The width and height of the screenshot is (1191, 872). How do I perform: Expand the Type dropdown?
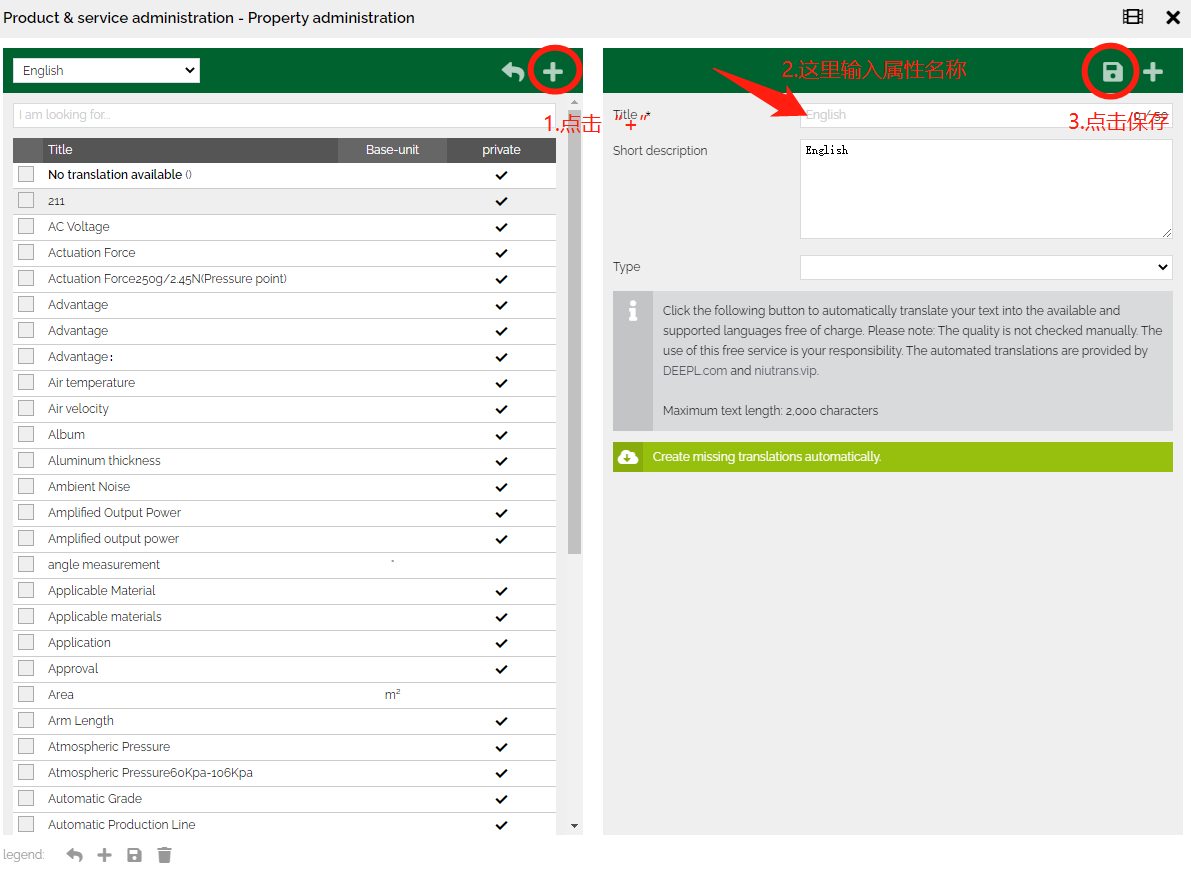(x=985, y=267)
